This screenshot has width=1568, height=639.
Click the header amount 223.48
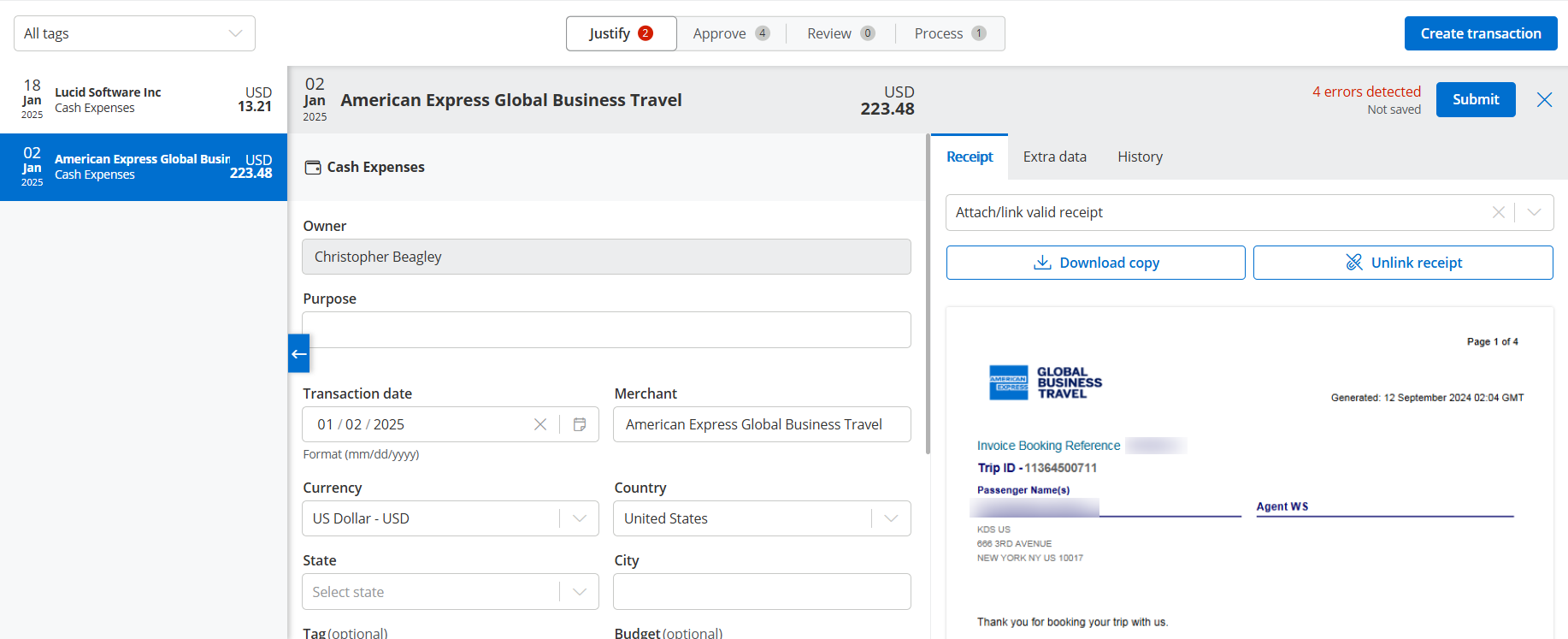[x=887, y=109]
